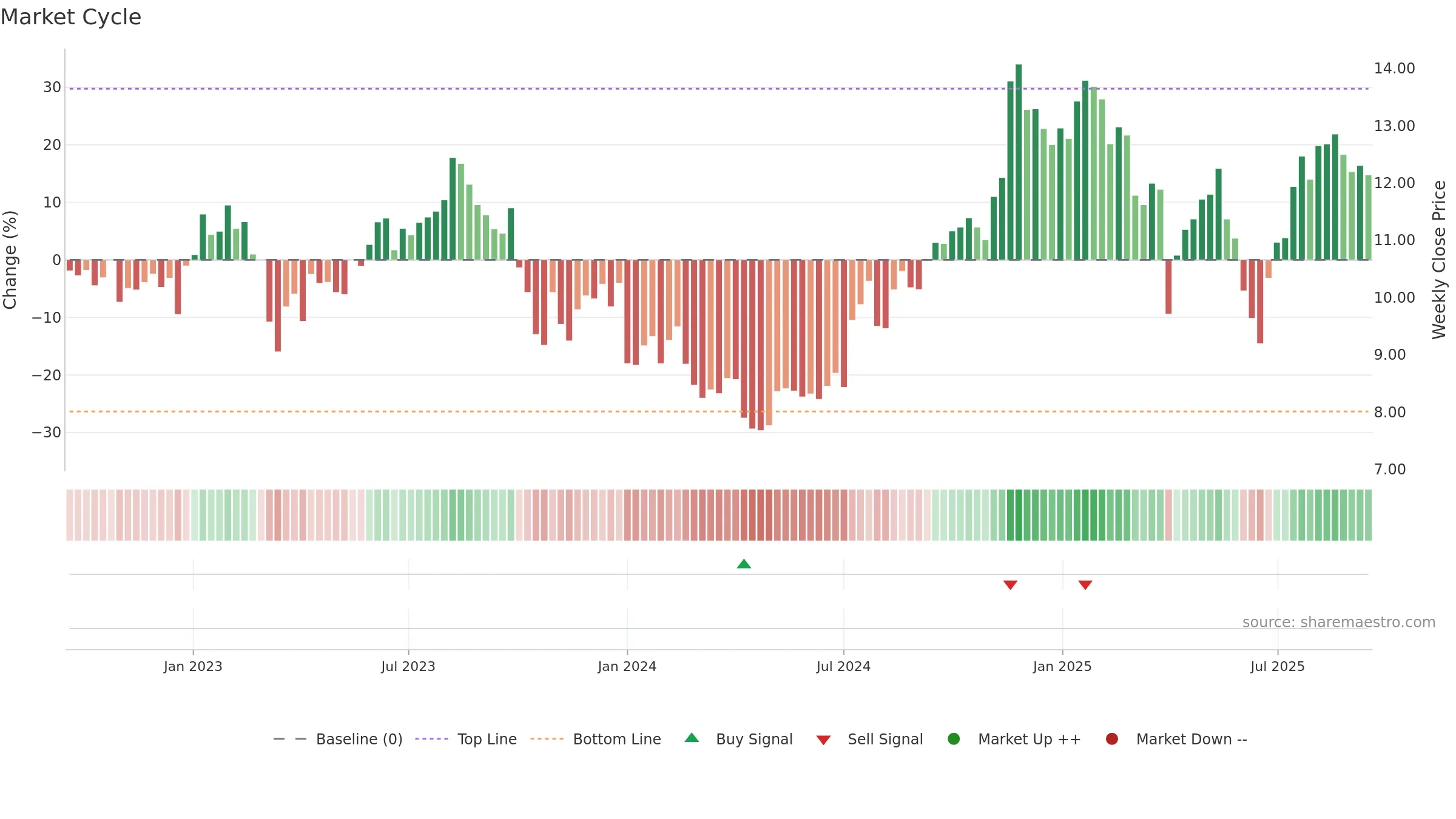This screenshot has height=819, width=1456.
Task: Click the tallest green bar above 30 percent
Action: click(x=1019, y=162)
